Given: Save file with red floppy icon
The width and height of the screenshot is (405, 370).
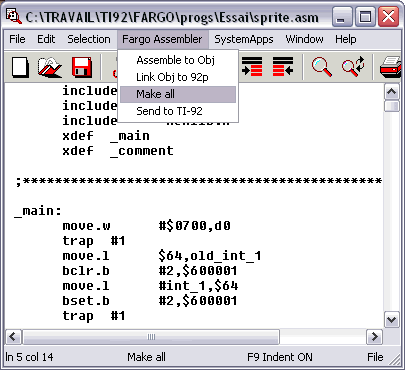Looking at the screenshot, I should tap(82, 67).
